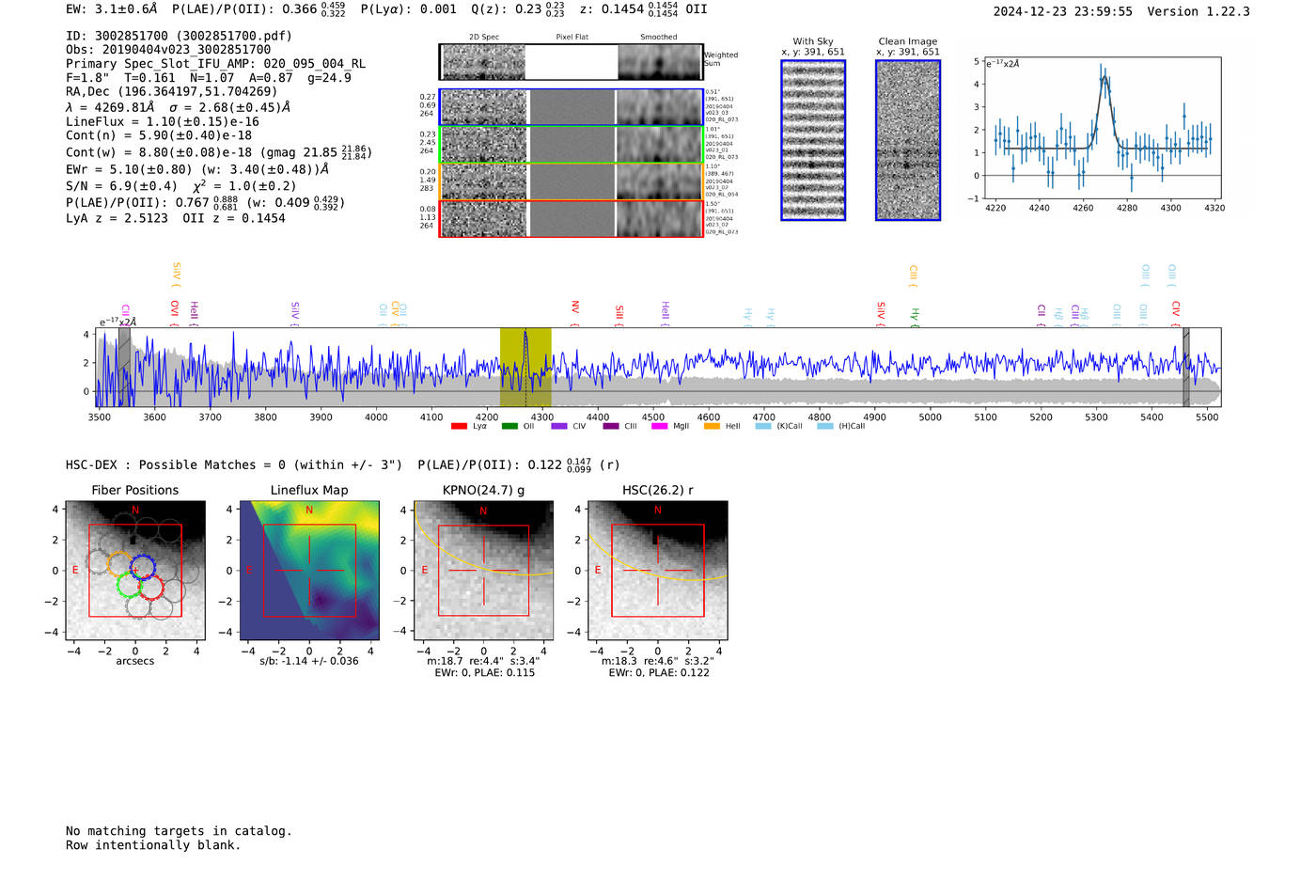Select the magenta MgII legend swatch

(x=659, y=427)
